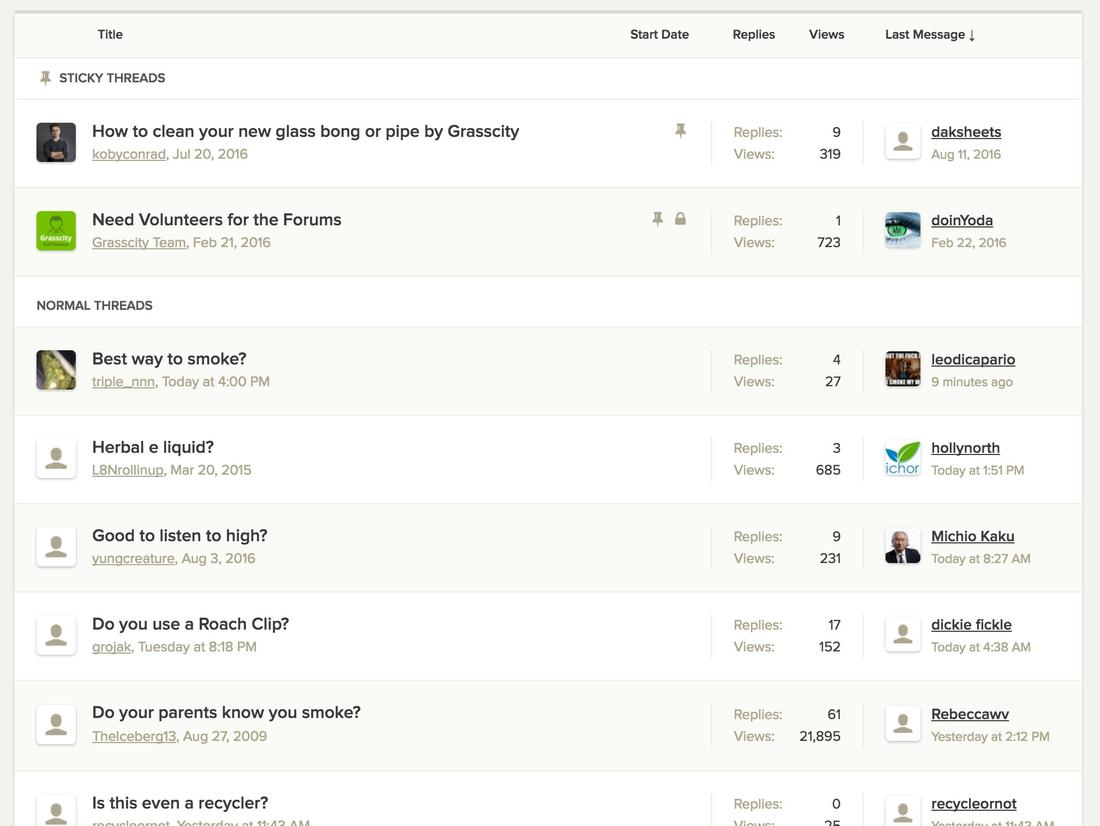The height and width of the screenshot is (826, 1100).
Task: Open 'Good to listen to high?' thread
Action: [180, 536]
